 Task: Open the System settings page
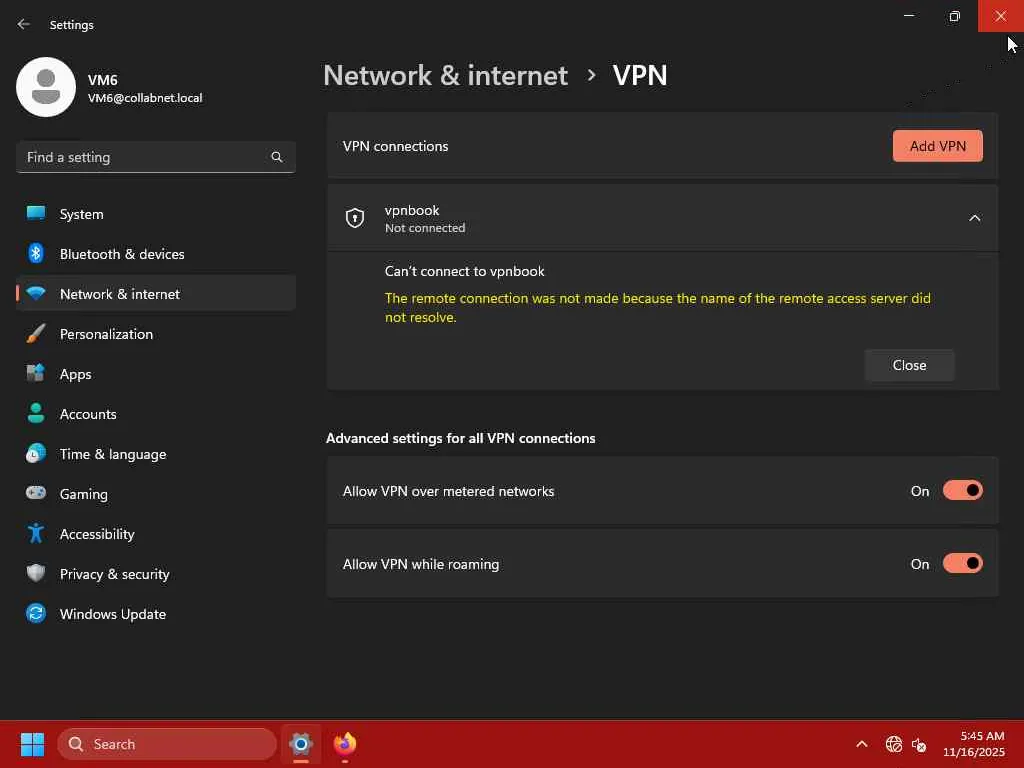click(x=81, y=214)
